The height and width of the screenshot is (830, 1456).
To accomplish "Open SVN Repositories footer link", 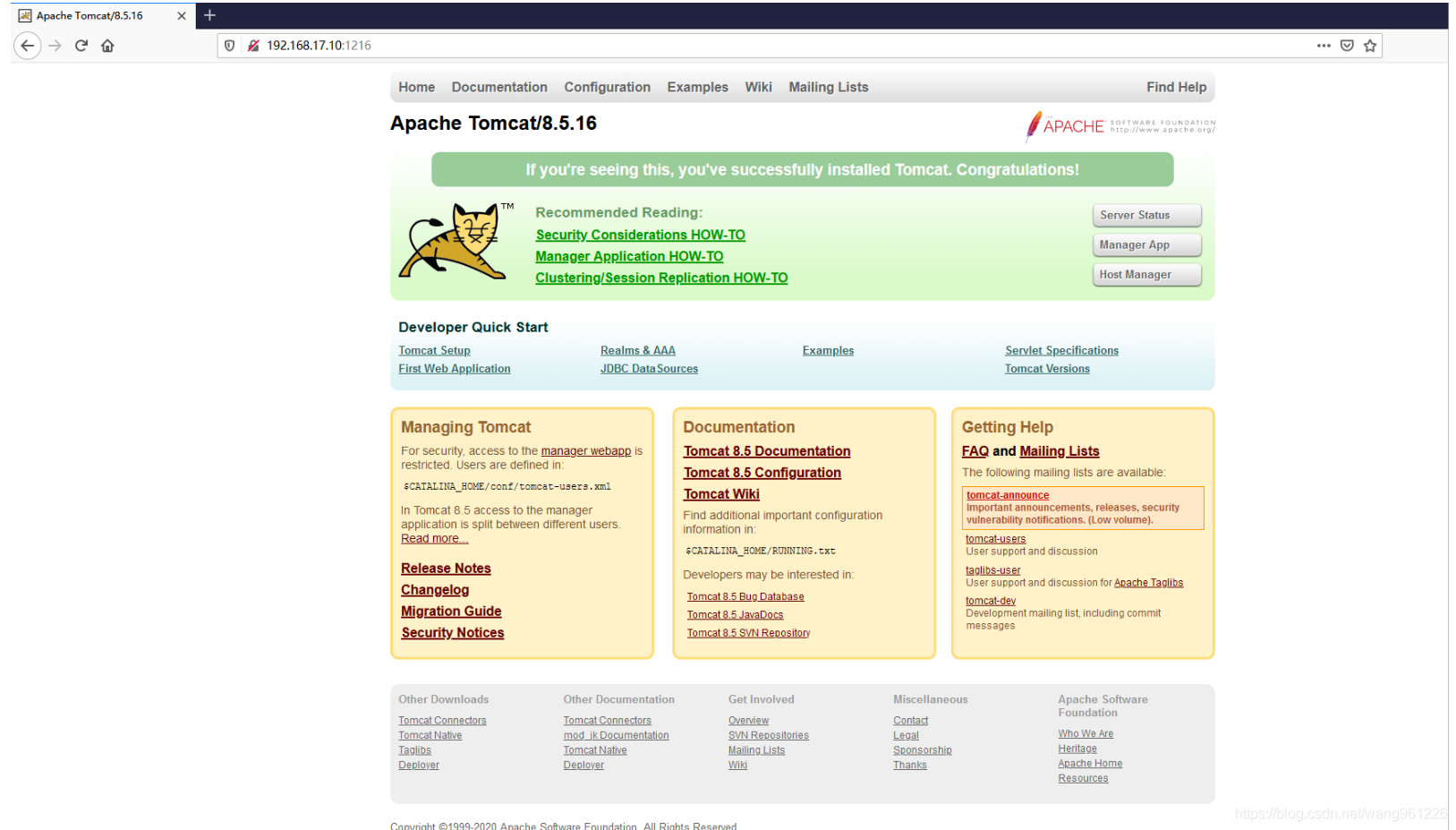I will tap(769, 735).
